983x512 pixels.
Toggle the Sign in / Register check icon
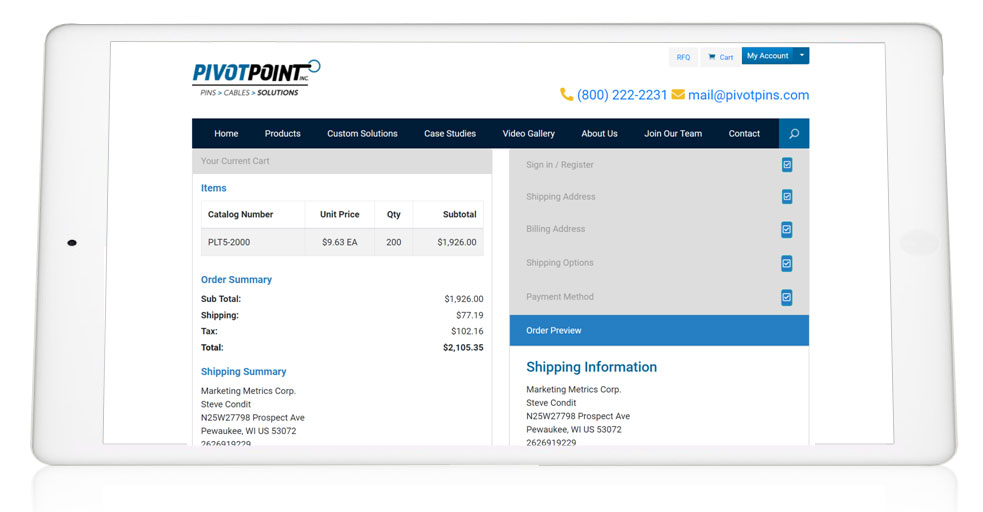coord(787,165)
